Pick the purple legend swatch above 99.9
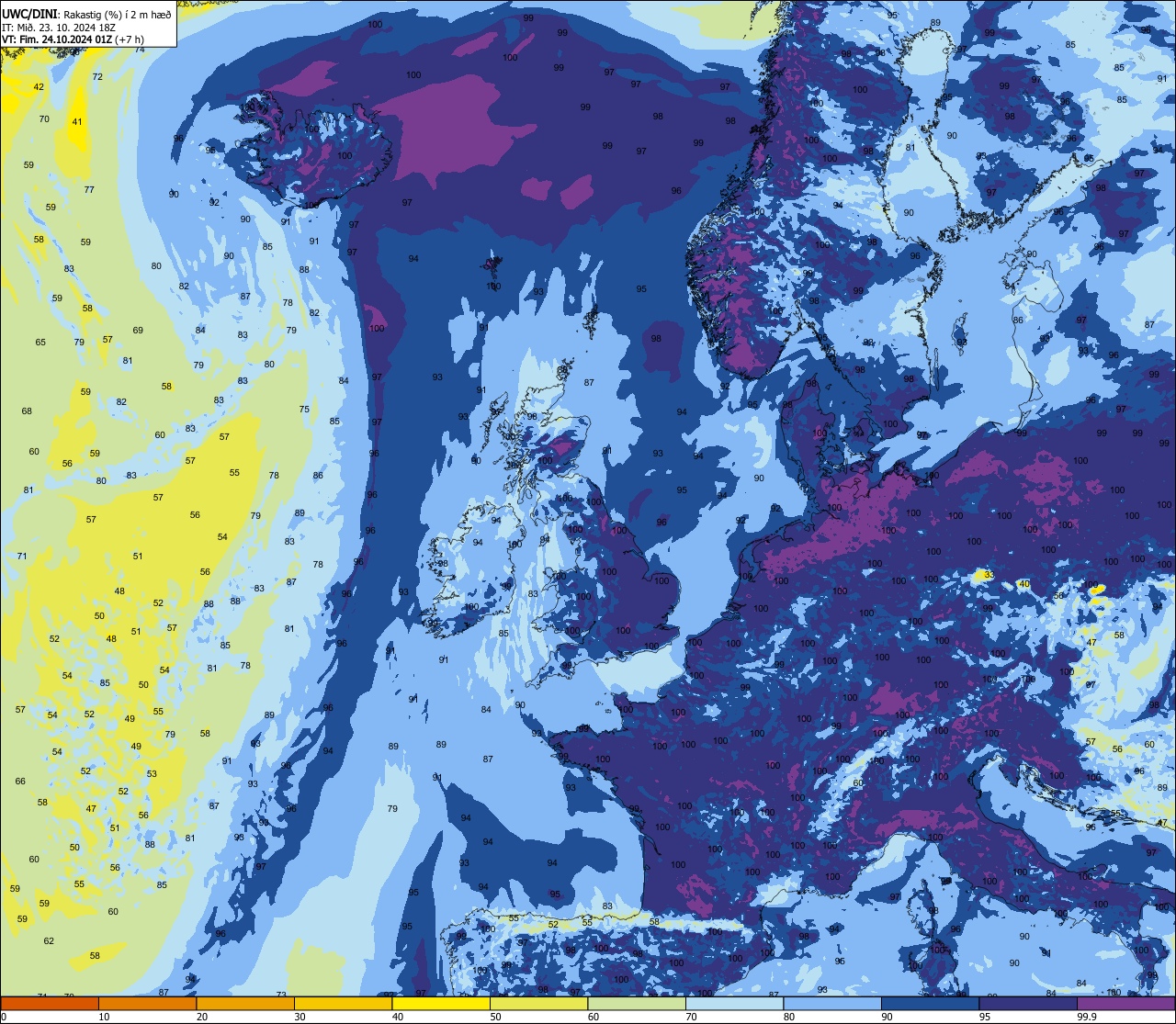 (x=1125, y=1003)
